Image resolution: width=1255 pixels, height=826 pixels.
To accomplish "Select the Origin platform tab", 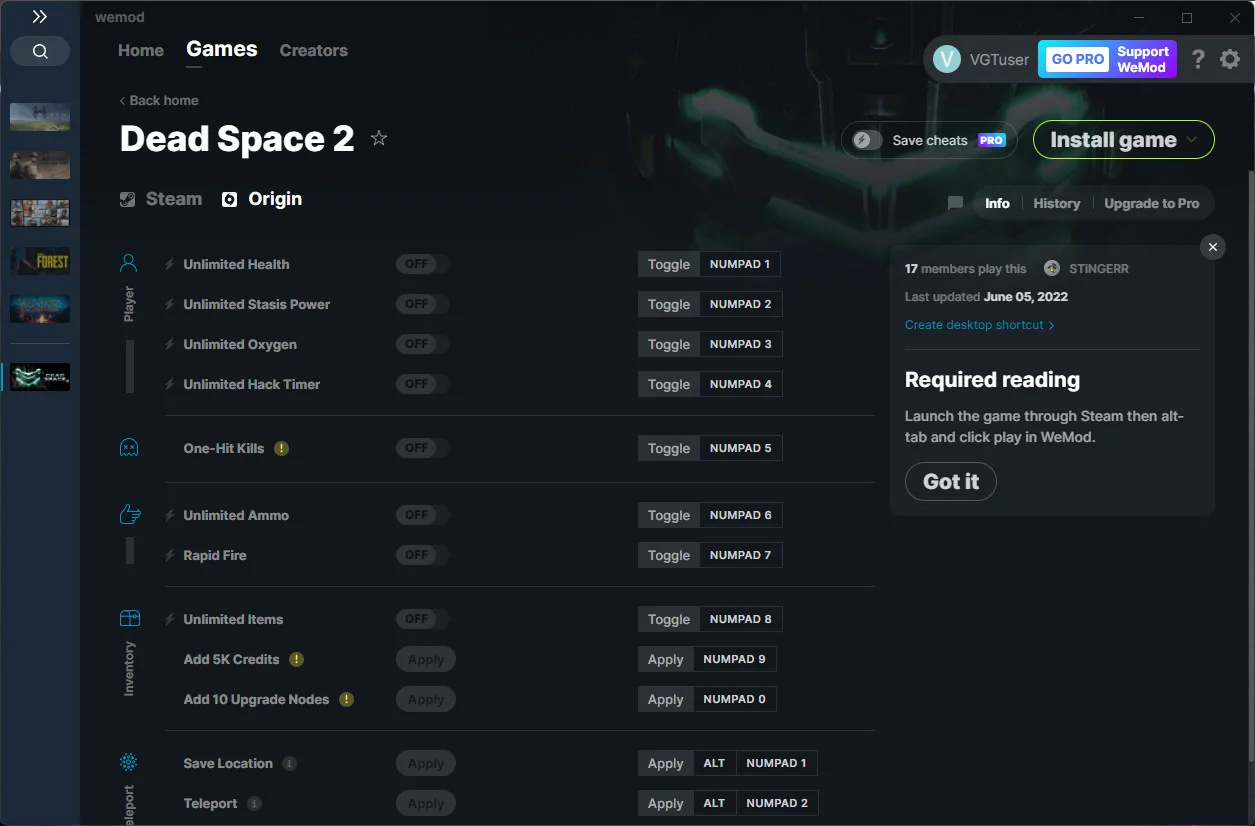I will pos(262,199).
